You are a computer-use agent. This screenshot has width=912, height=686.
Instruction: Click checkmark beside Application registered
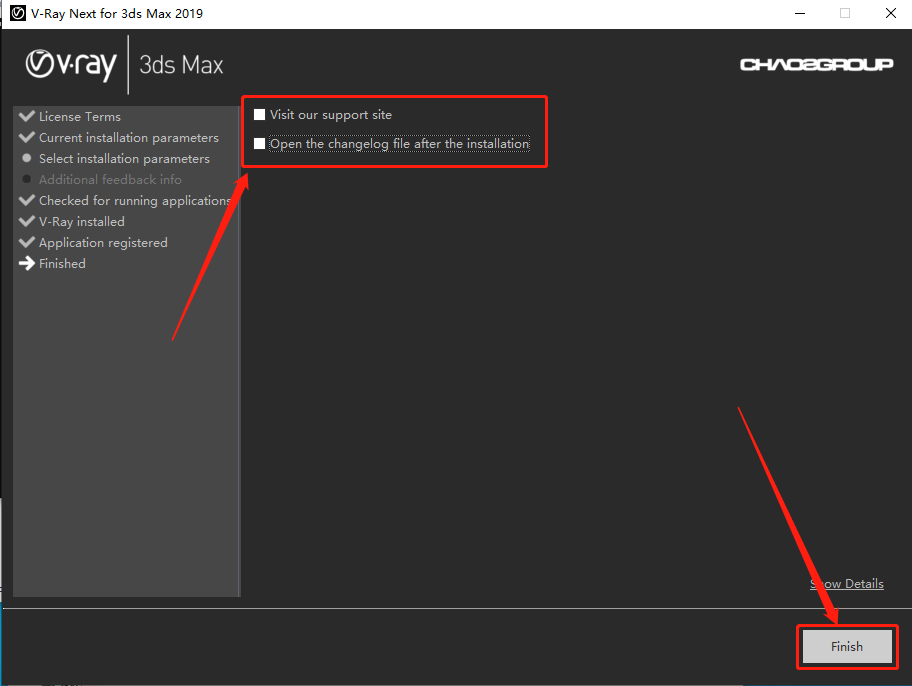point(27,242)
